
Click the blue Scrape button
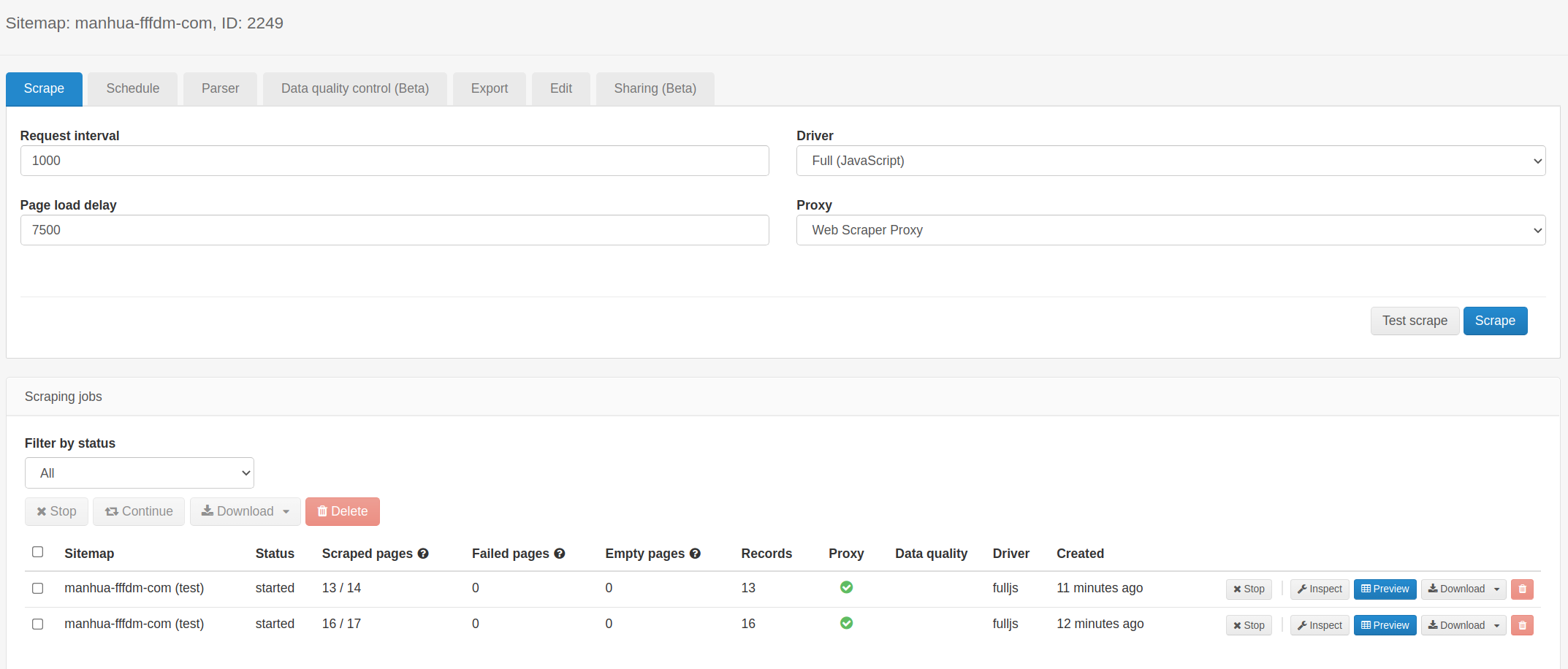tap(1494, 321)
